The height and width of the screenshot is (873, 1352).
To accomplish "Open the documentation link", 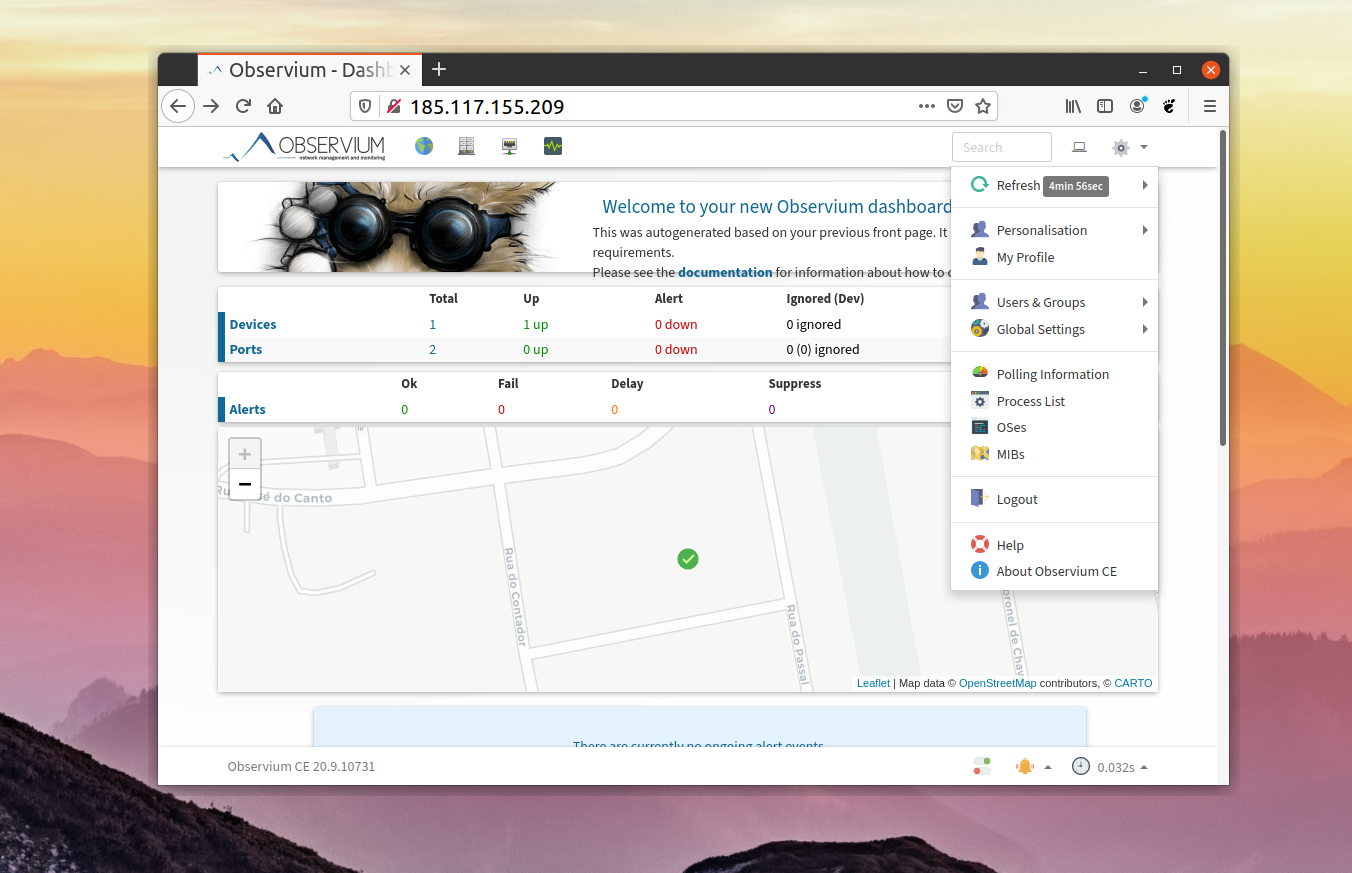I will [x=725, y=272].
